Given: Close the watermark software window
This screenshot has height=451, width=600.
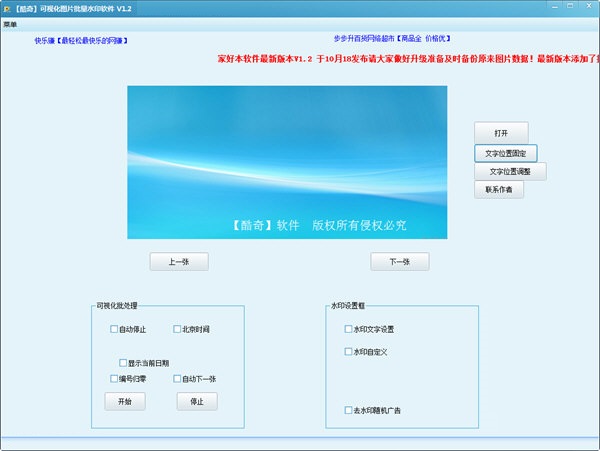Looking at the screenshot, I should 589,6.
